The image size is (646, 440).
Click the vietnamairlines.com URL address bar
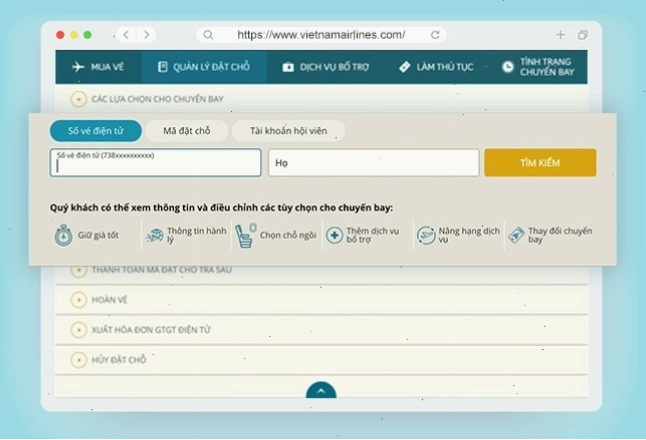[321, 35]
